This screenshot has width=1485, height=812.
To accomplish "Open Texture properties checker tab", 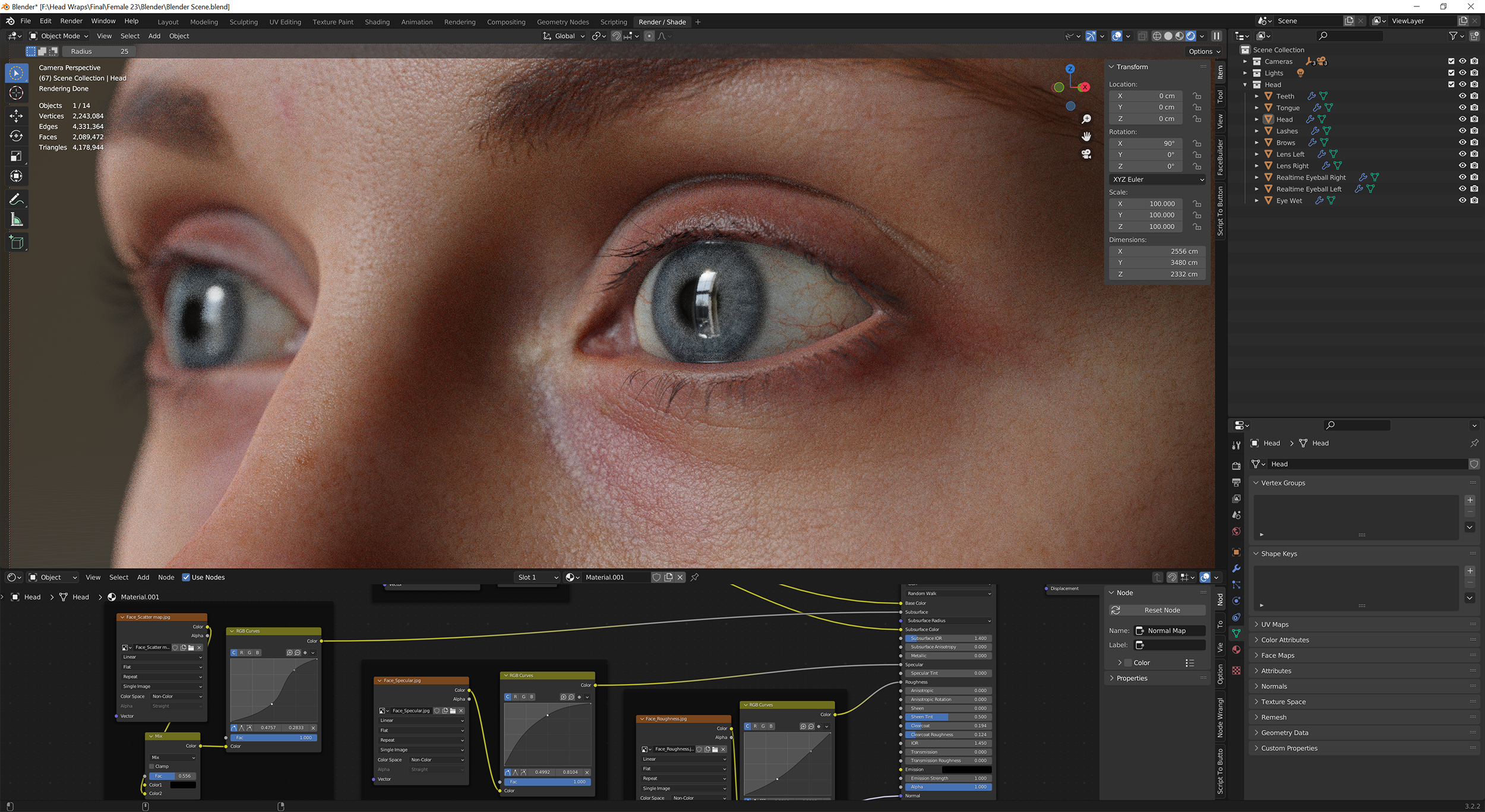I will coord(1236,671).
